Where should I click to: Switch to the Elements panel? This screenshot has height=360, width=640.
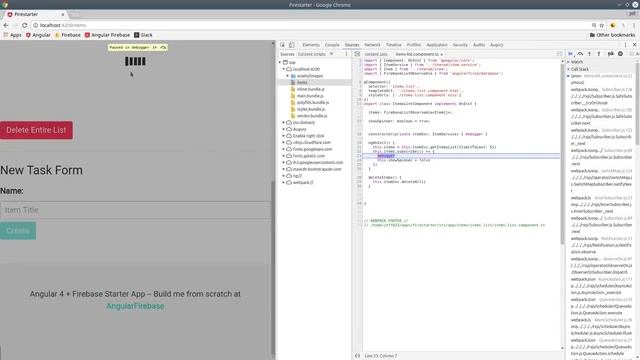tap(311, 45)
